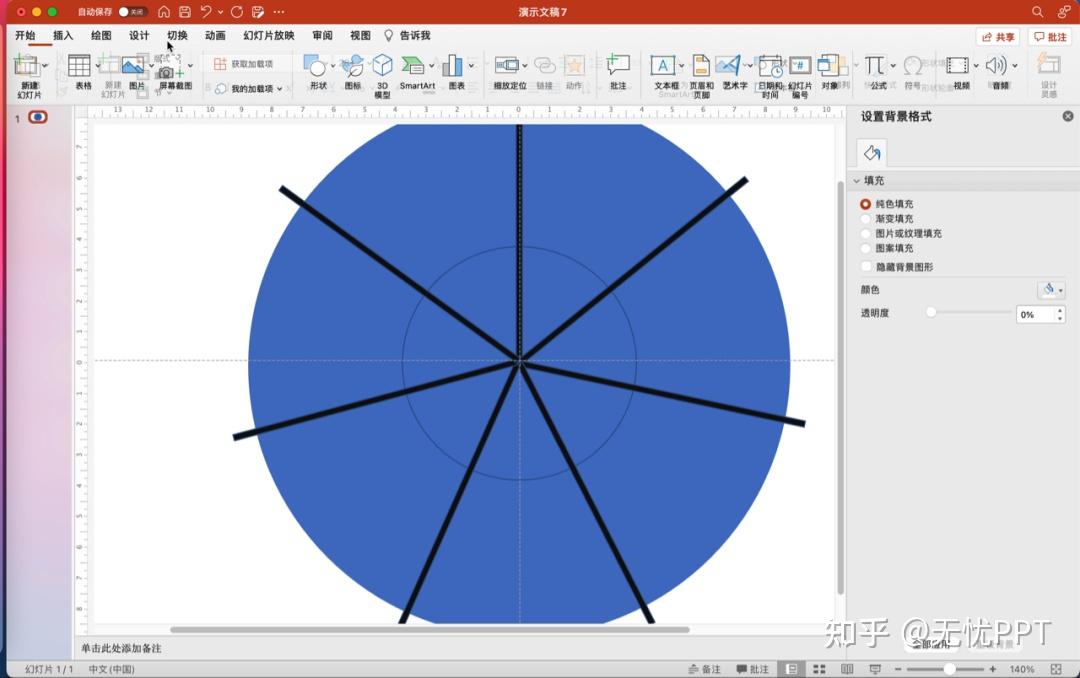Open the 形状 dropdown arrow

[x=333, y=66]
